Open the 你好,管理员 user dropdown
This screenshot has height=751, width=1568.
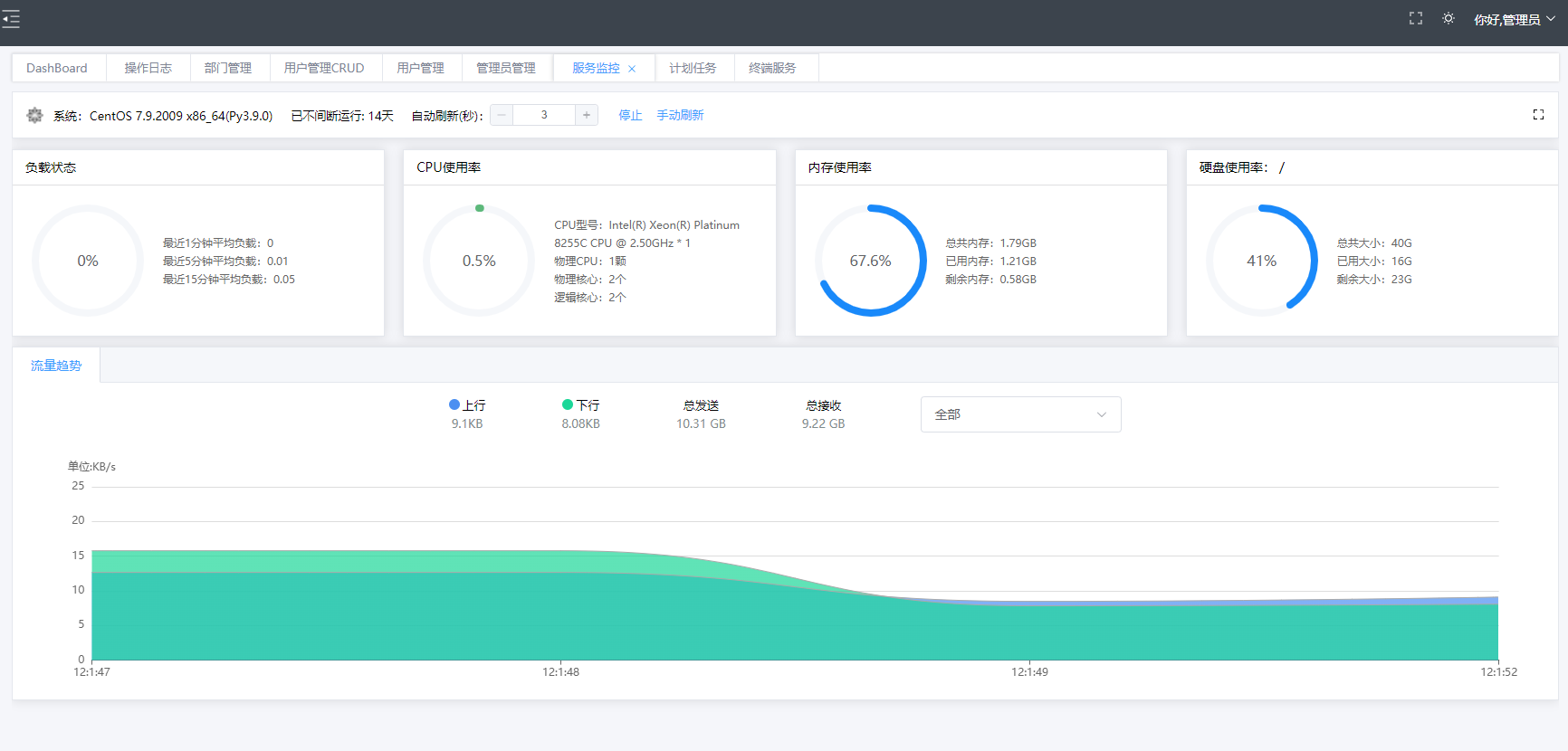click(x=1514, y=19)
